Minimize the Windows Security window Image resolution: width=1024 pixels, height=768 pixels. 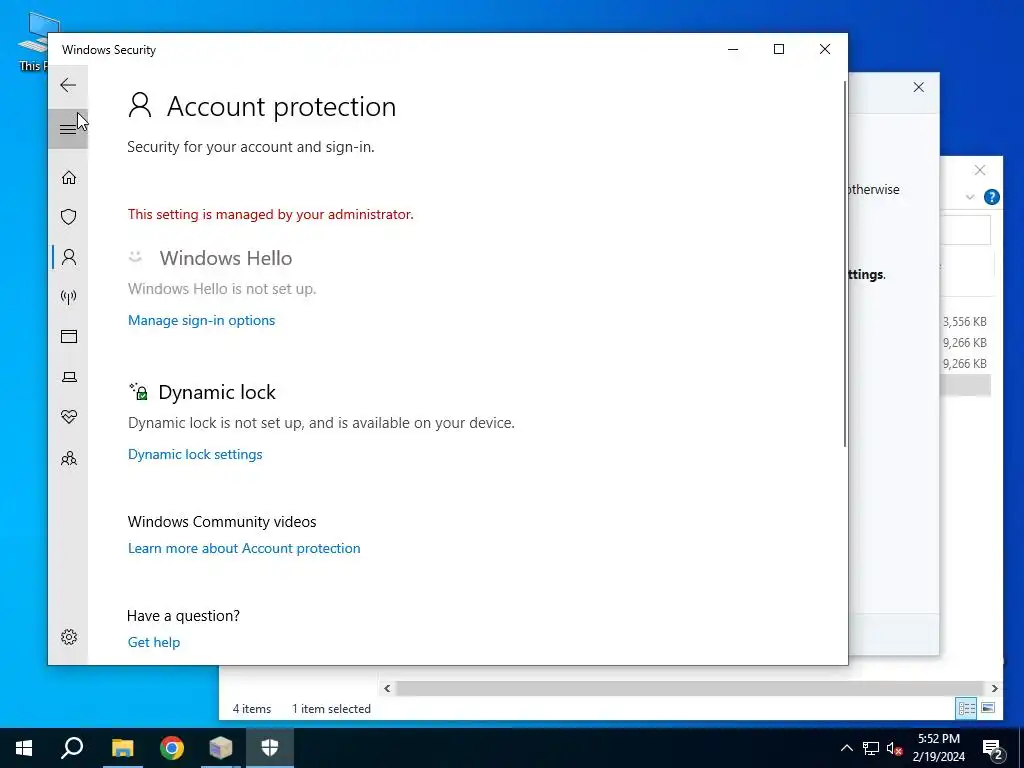(733, 49)
